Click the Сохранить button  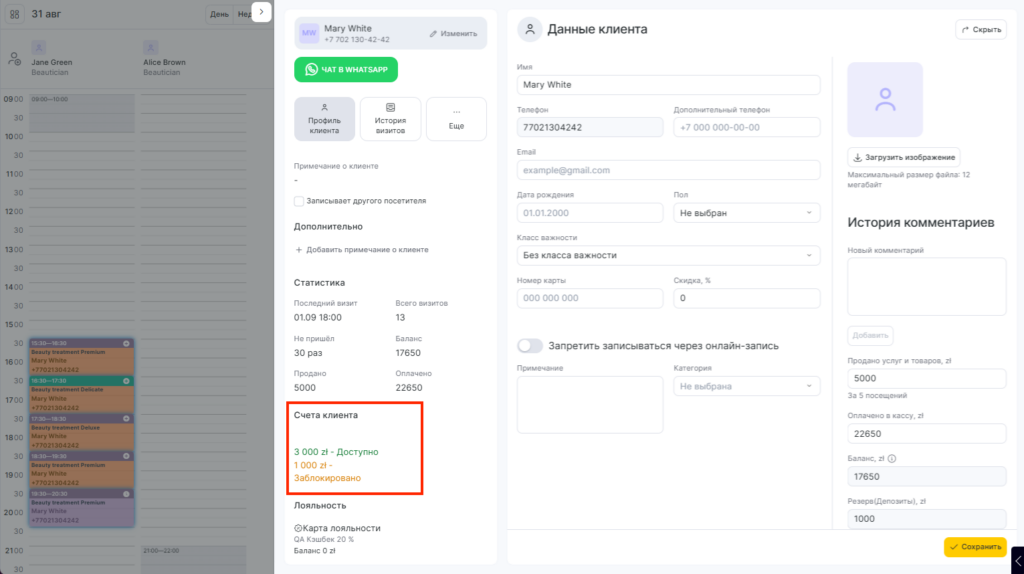975,547
